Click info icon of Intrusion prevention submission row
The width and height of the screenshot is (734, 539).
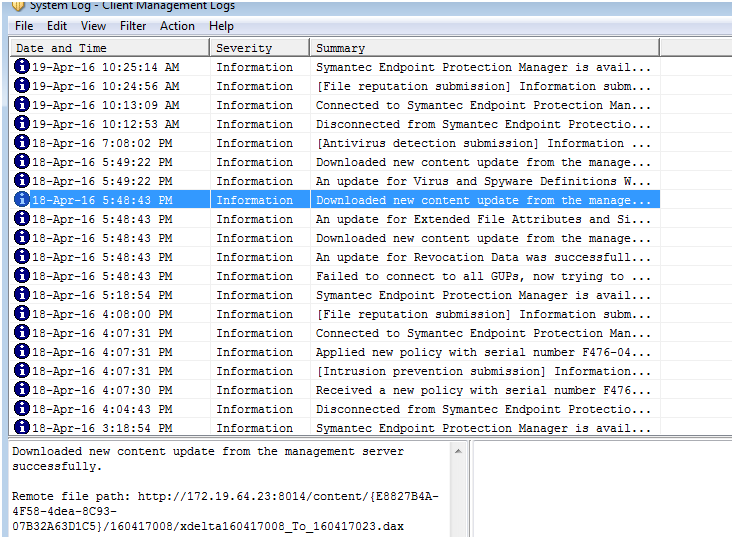pos(22,371)
